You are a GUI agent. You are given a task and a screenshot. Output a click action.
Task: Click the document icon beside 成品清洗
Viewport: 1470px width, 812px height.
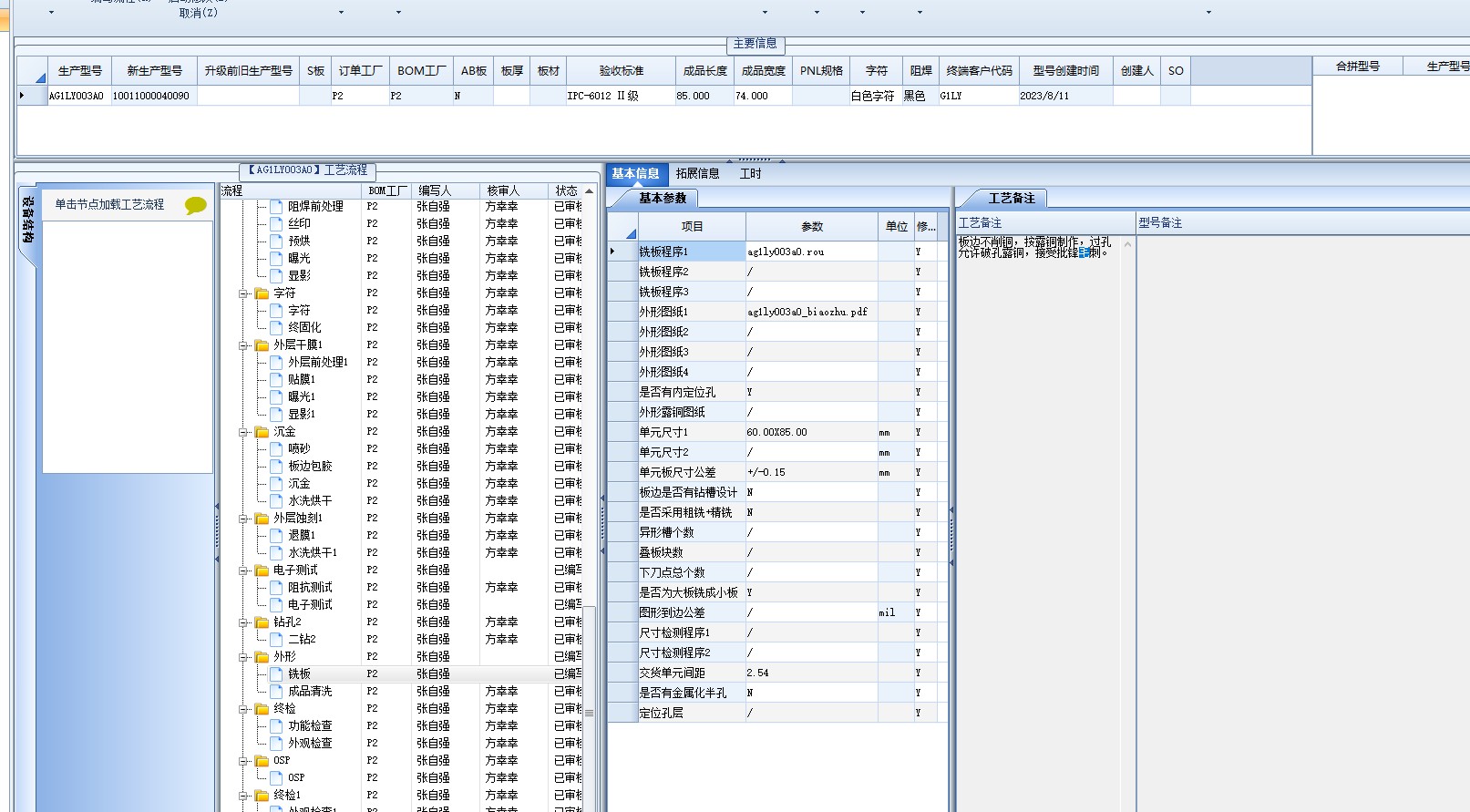276,692
